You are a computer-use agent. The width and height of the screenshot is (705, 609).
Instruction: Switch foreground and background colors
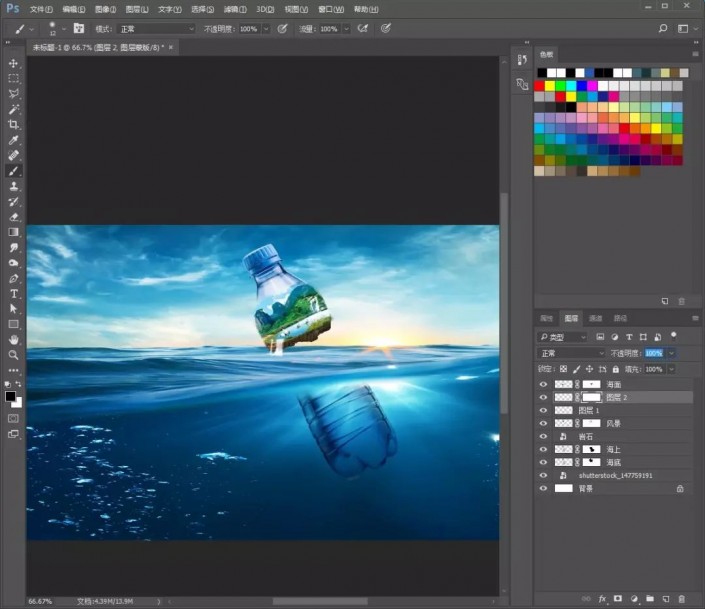coord(18,384)
